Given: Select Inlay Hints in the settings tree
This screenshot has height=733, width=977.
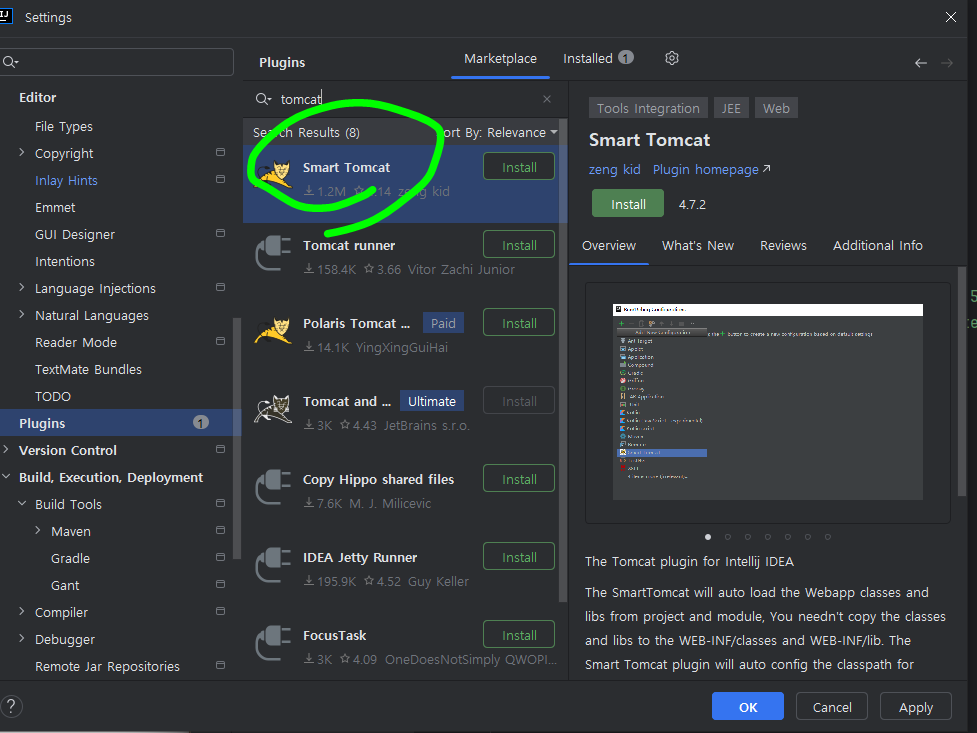Looking at the screenshot, I should [x=66, y=181].
